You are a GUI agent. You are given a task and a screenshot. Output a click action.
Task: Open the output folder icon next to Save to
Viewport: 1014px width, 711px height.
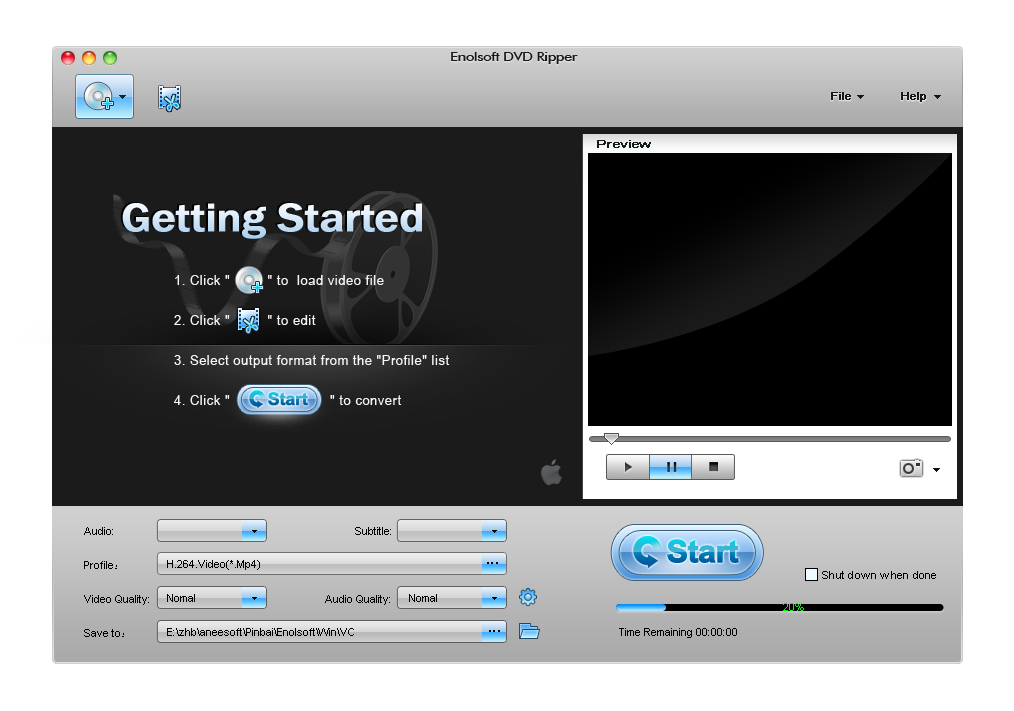[529, 631]
